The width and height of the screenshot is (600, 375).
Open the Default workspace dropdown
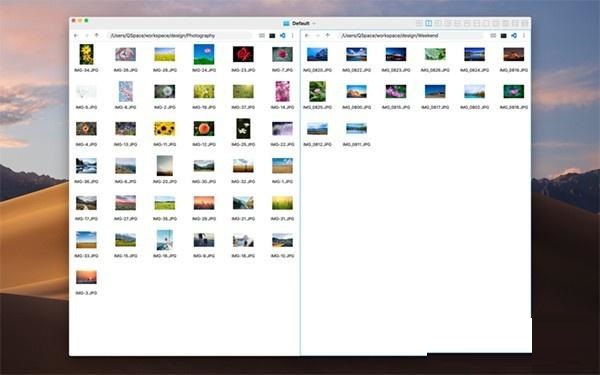300,23
